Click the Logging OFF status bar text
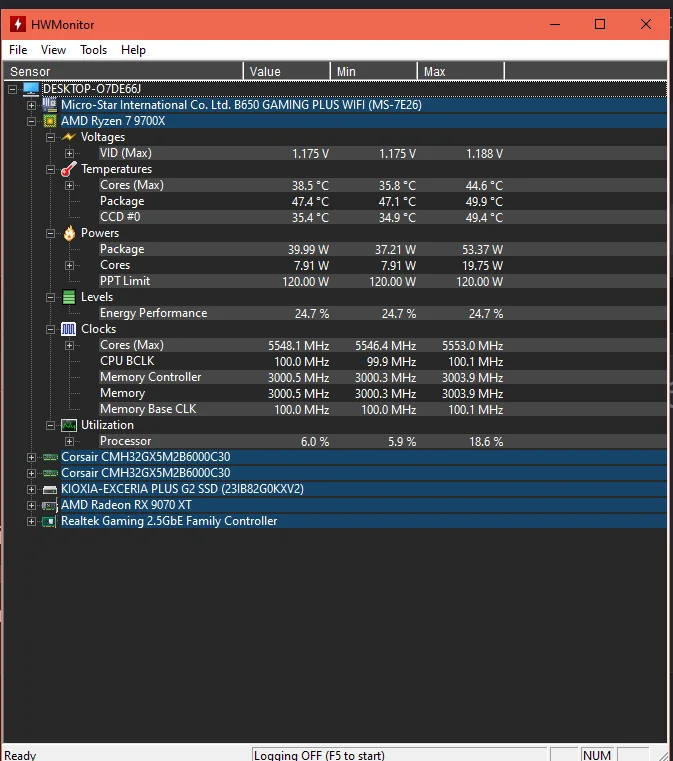Screen dimensions: 673x761 pos(319,756)
